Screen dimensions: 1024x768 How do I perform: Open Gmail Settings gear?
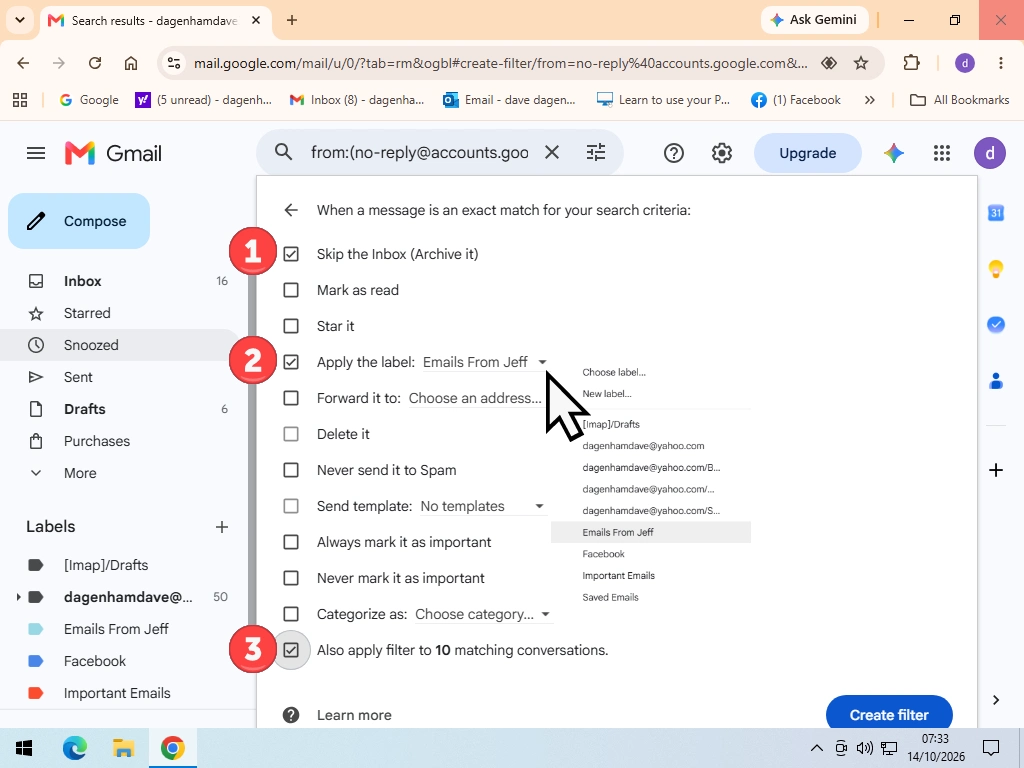(x=722, y=153)
